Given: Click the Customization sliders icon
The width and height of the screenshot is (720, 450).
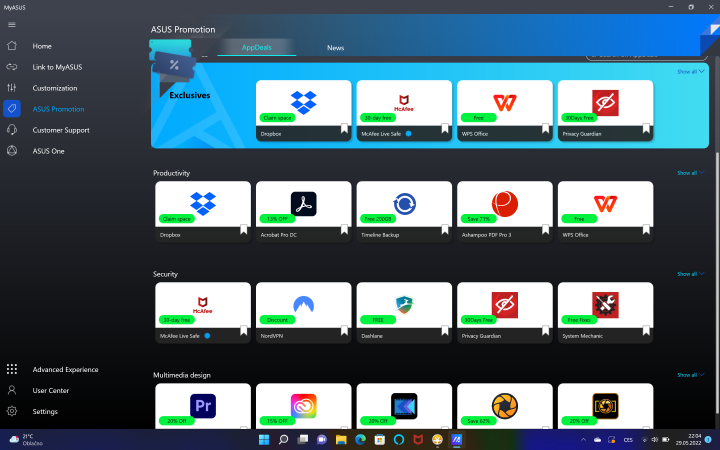Looking at the screenshot, I should tap(12, 88).
